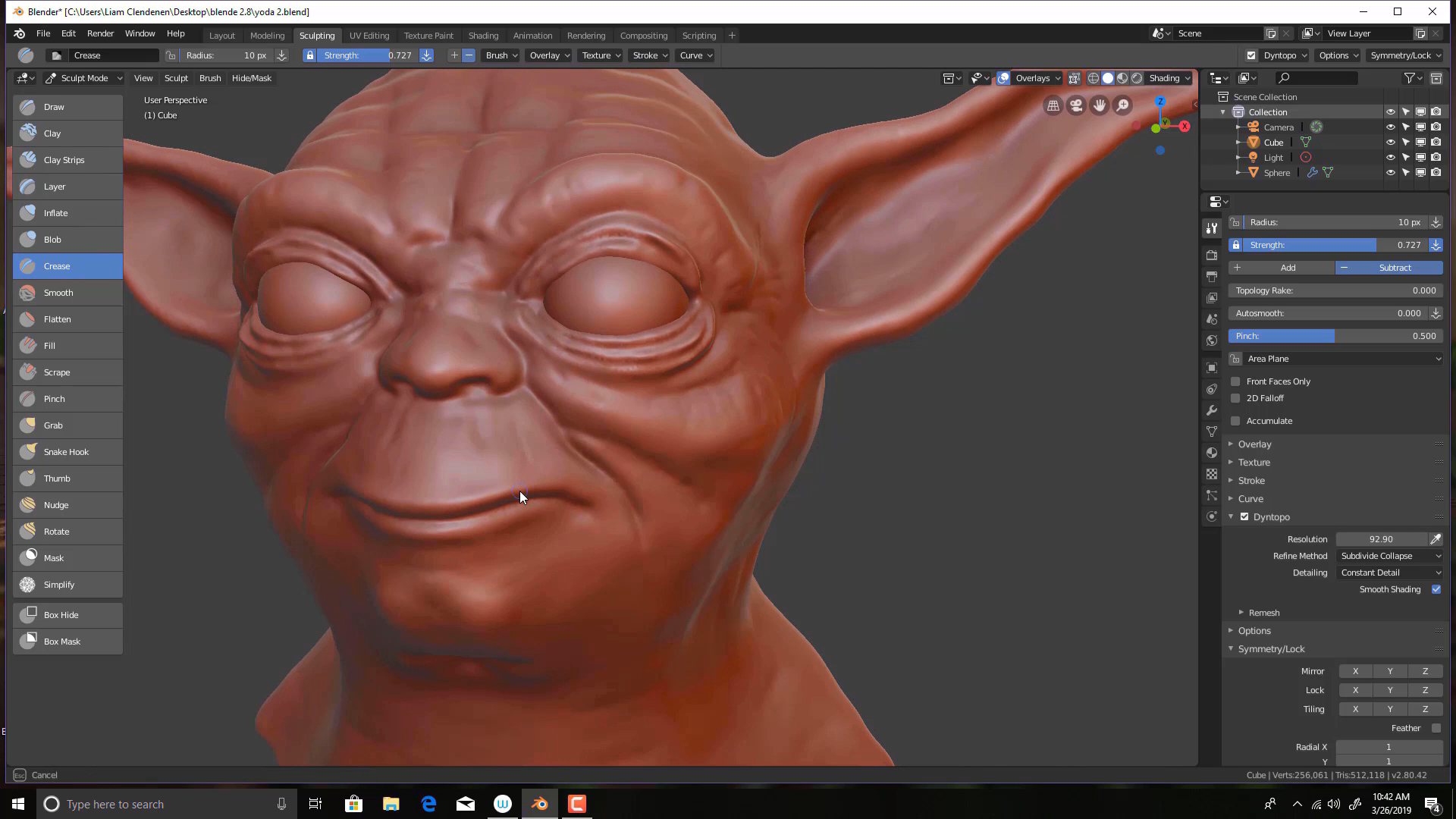Enable the 2D Falloff checkbox
The width and height of the screenshot is (1456, 819).
tap(1235, 398)
